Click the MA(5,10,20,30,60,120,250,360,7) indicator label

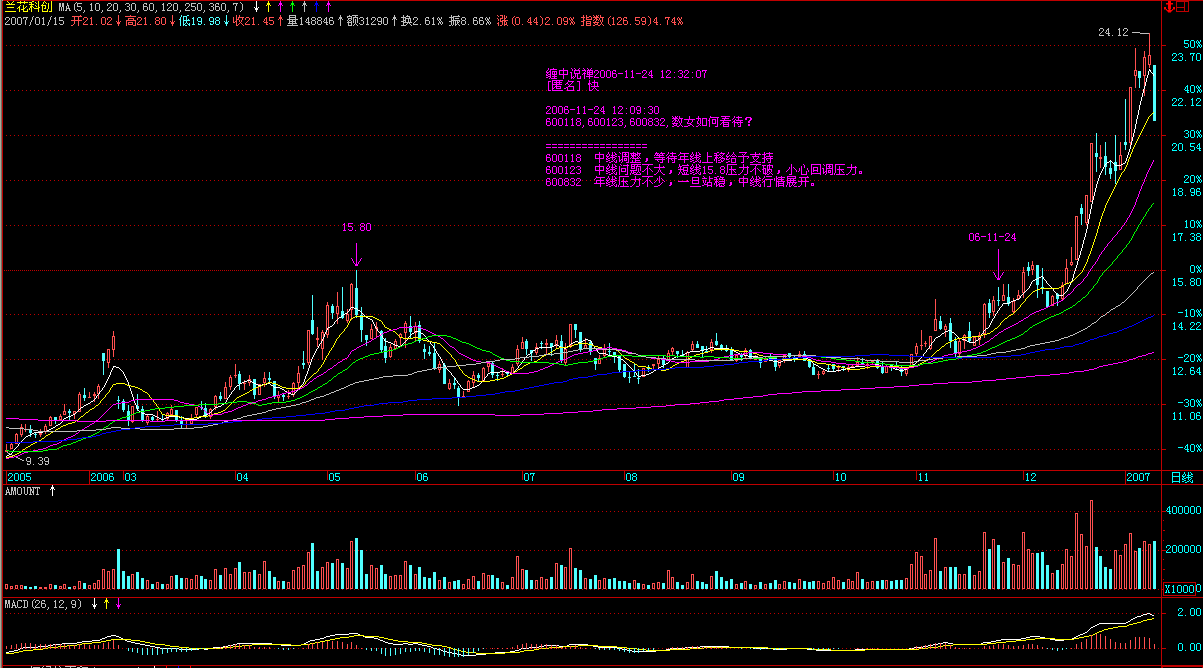click(x=150, y=6)
